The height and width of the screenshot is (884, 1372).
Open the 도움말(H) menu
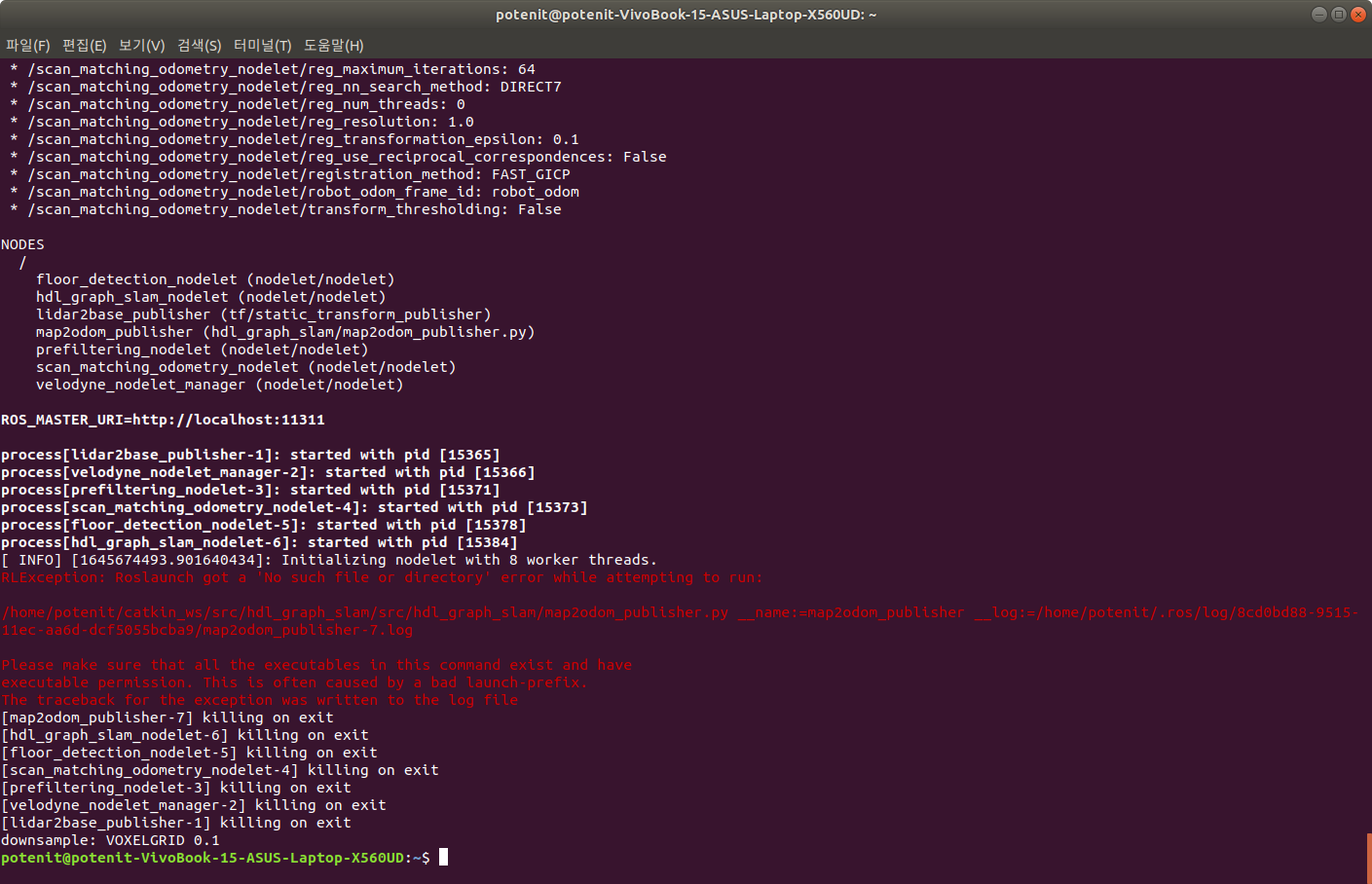(333, 46)
